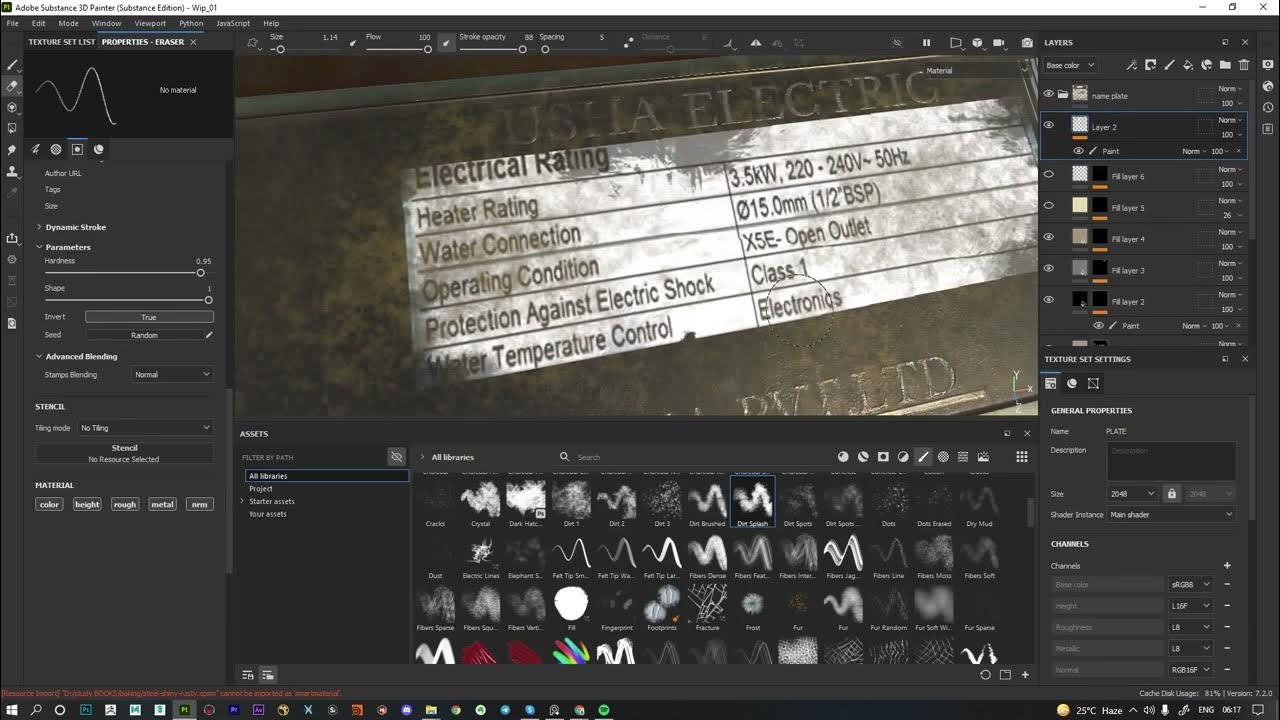Collapse the Advanced Blending section
Viewport: 1280px width, 720px height.
tap(39, 356)
